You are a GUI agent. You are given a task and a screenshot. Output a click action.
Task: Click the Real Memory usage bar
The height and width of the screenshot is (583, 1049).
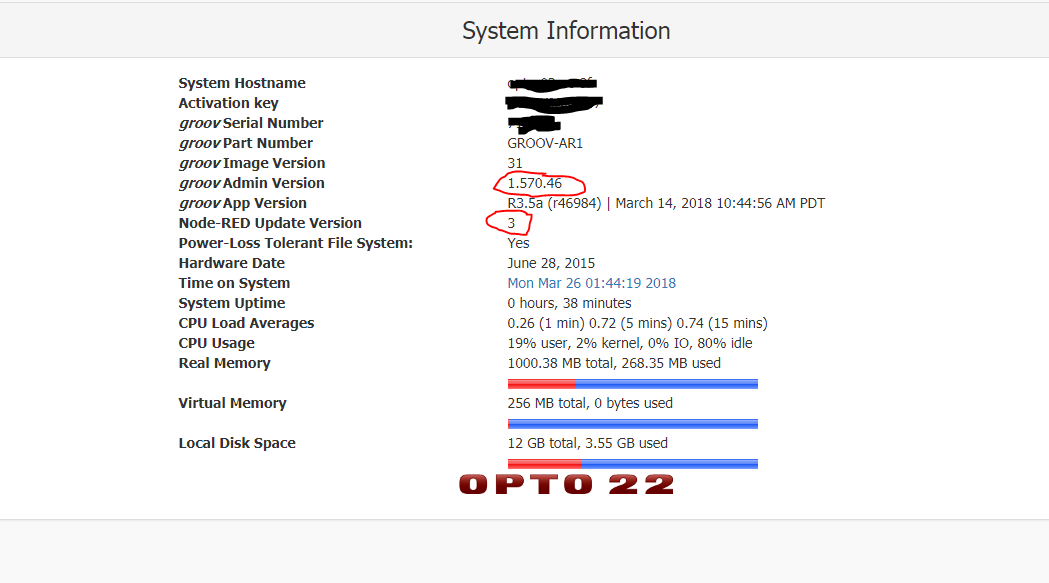[633, 384]
